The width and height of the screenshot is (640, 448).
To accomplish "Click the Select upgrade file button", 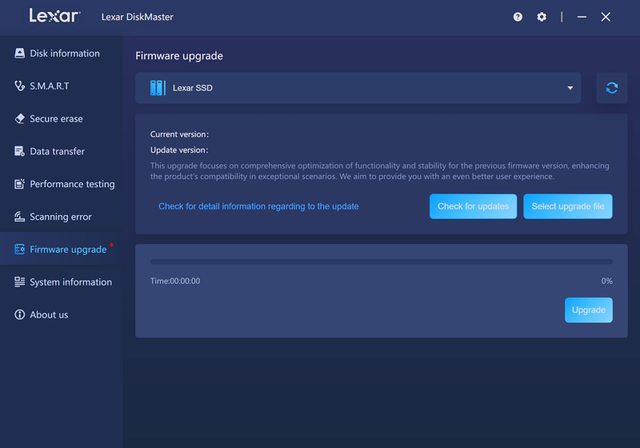I will [x=567, y=206].
